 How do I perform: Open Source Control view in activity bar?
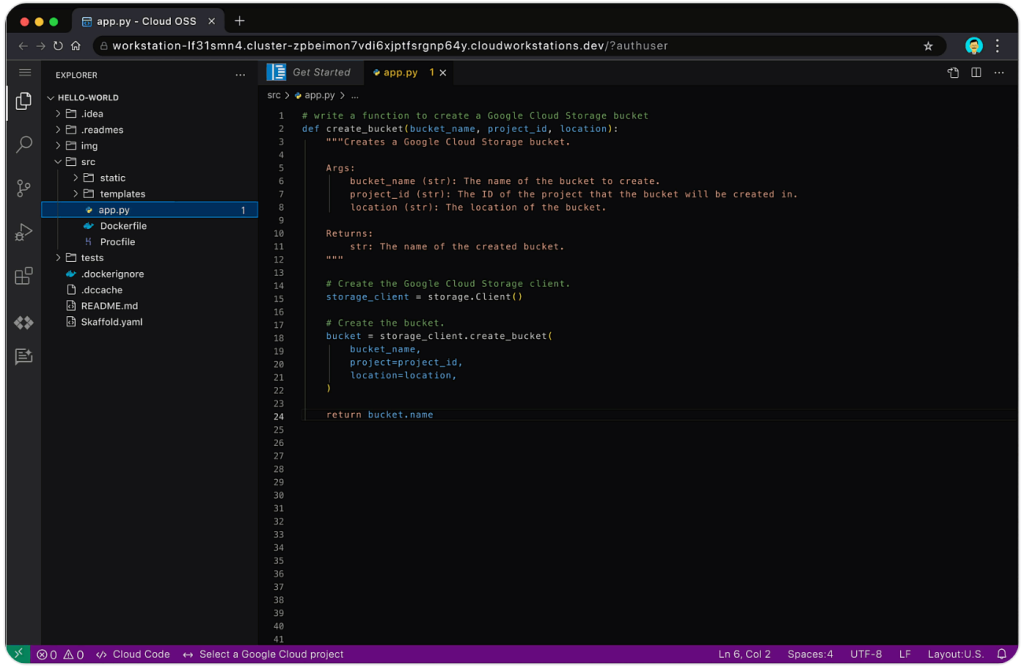(x=24, y=188)
